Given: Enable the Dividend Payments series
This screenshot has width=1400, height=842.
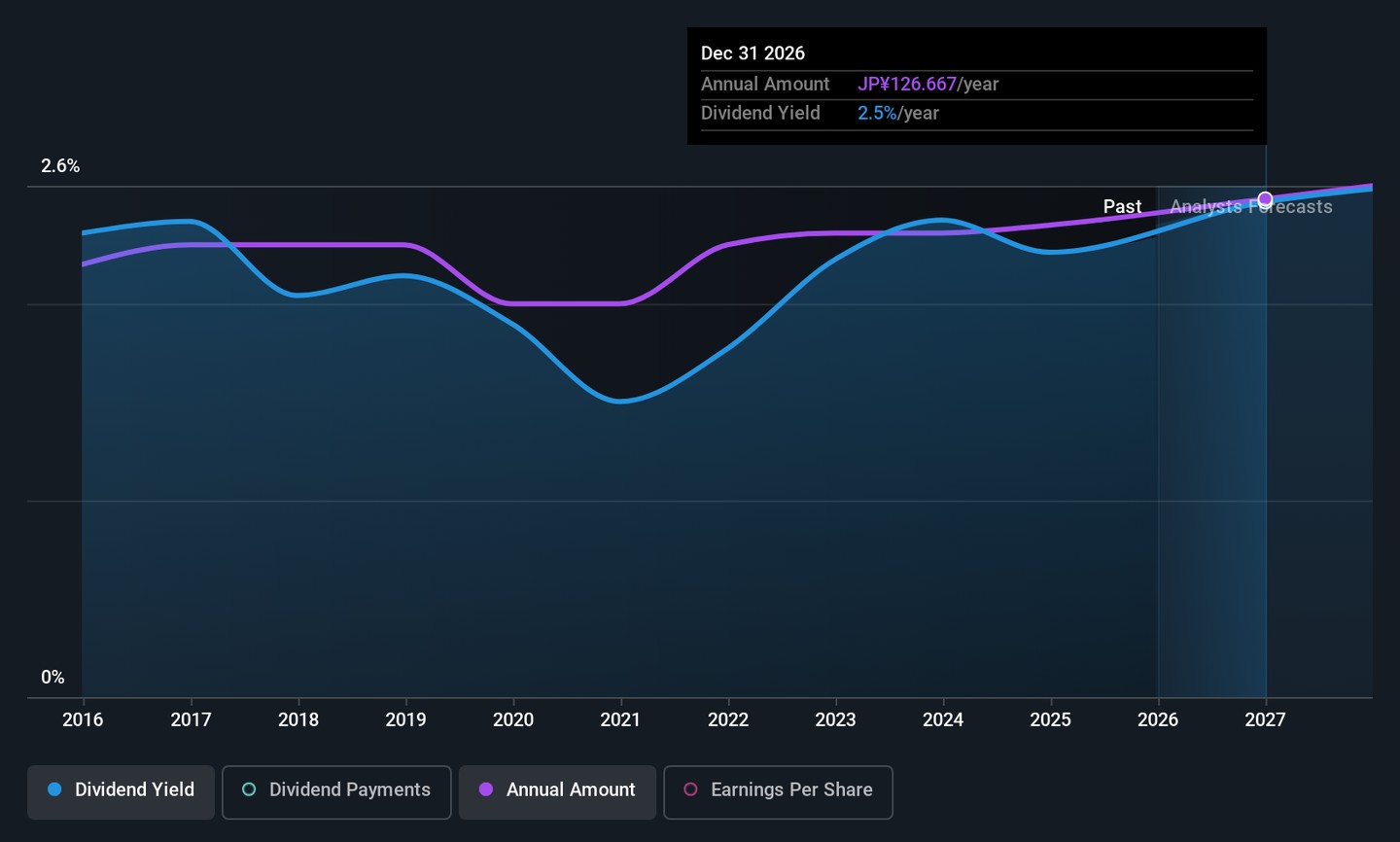Looking at the screenshot, I should (x=336, y=790).
